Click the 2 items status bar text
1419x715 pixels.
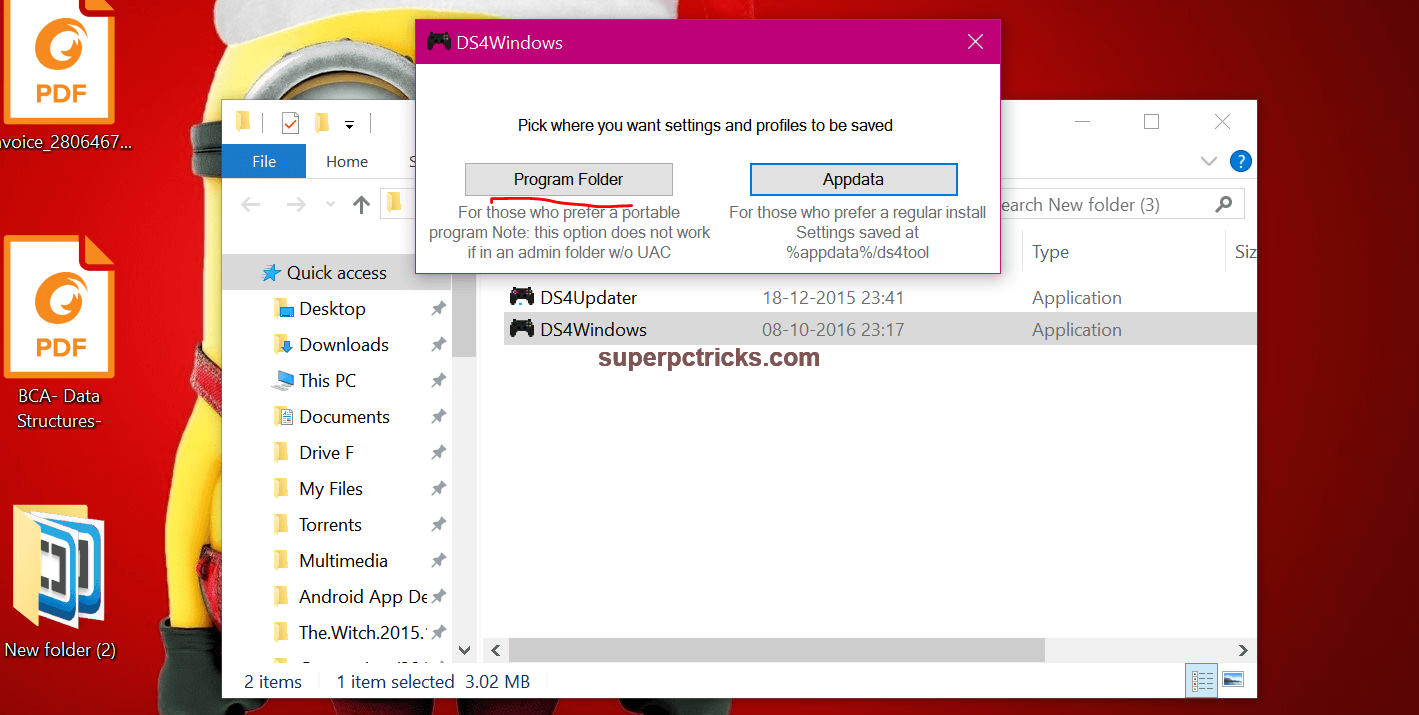tap(273, 682)
